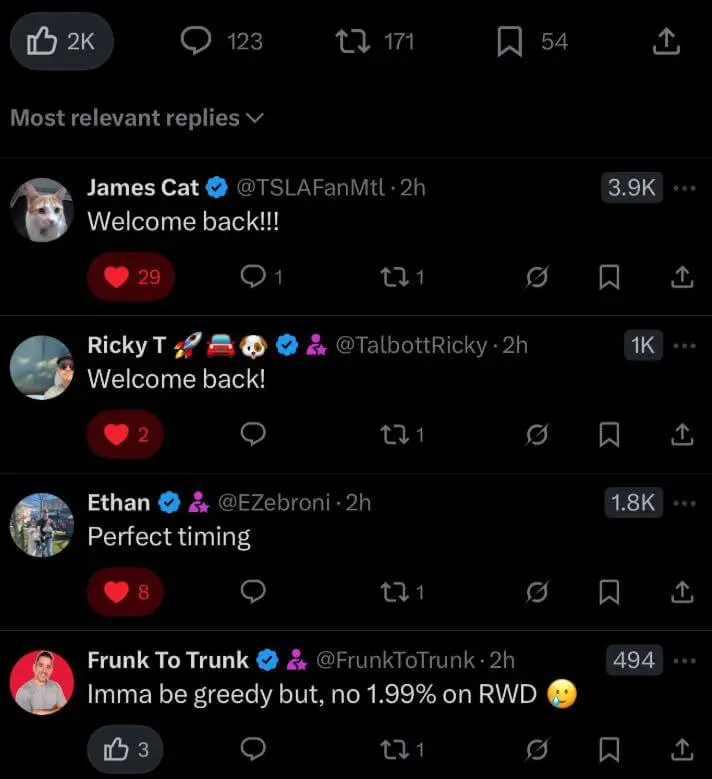This screenshot has width=712, height=779.
Task: Open the Frunk To Trunk display name
Action: [x=168, y=660]
